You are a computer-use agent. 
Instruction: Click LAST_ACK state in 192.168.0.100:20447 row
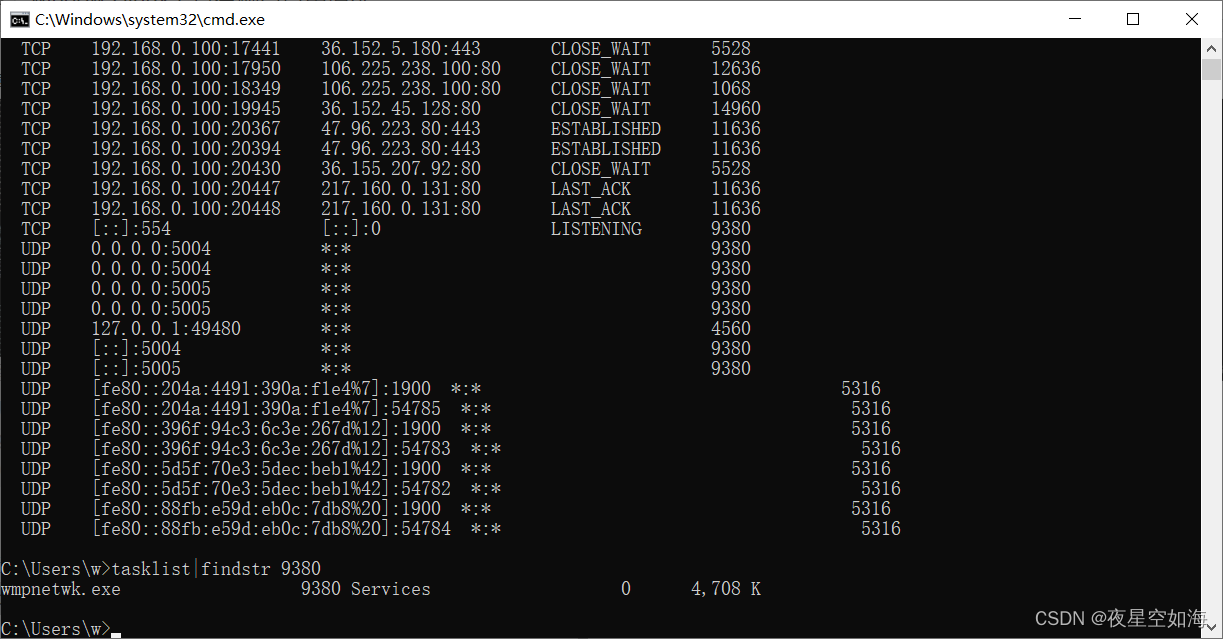(591, 189)
